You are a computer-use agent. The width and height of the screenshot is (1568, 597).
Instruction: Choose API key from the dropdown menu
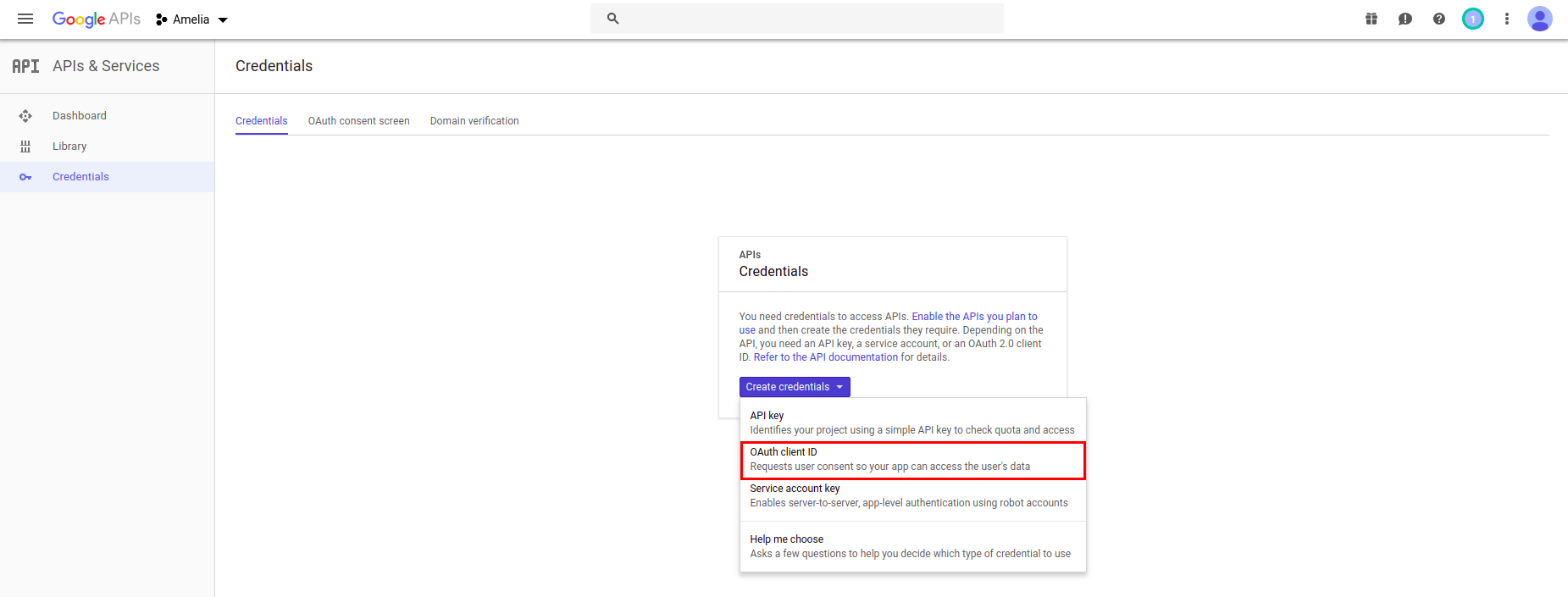point(913,423)
